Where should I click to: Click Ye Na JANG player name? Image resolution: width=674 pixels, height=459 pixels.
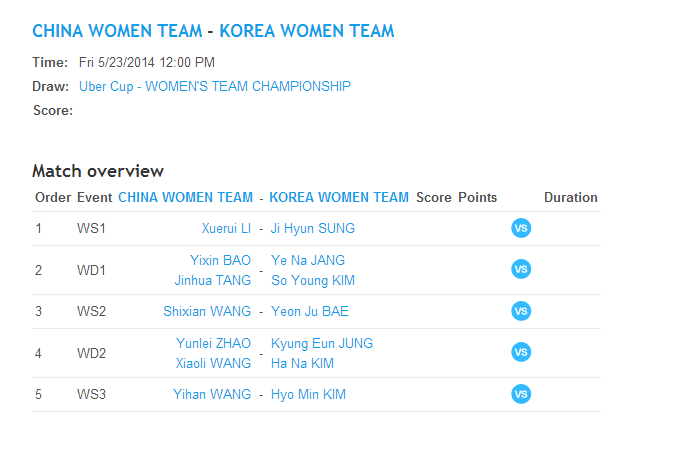click(308, 260)
